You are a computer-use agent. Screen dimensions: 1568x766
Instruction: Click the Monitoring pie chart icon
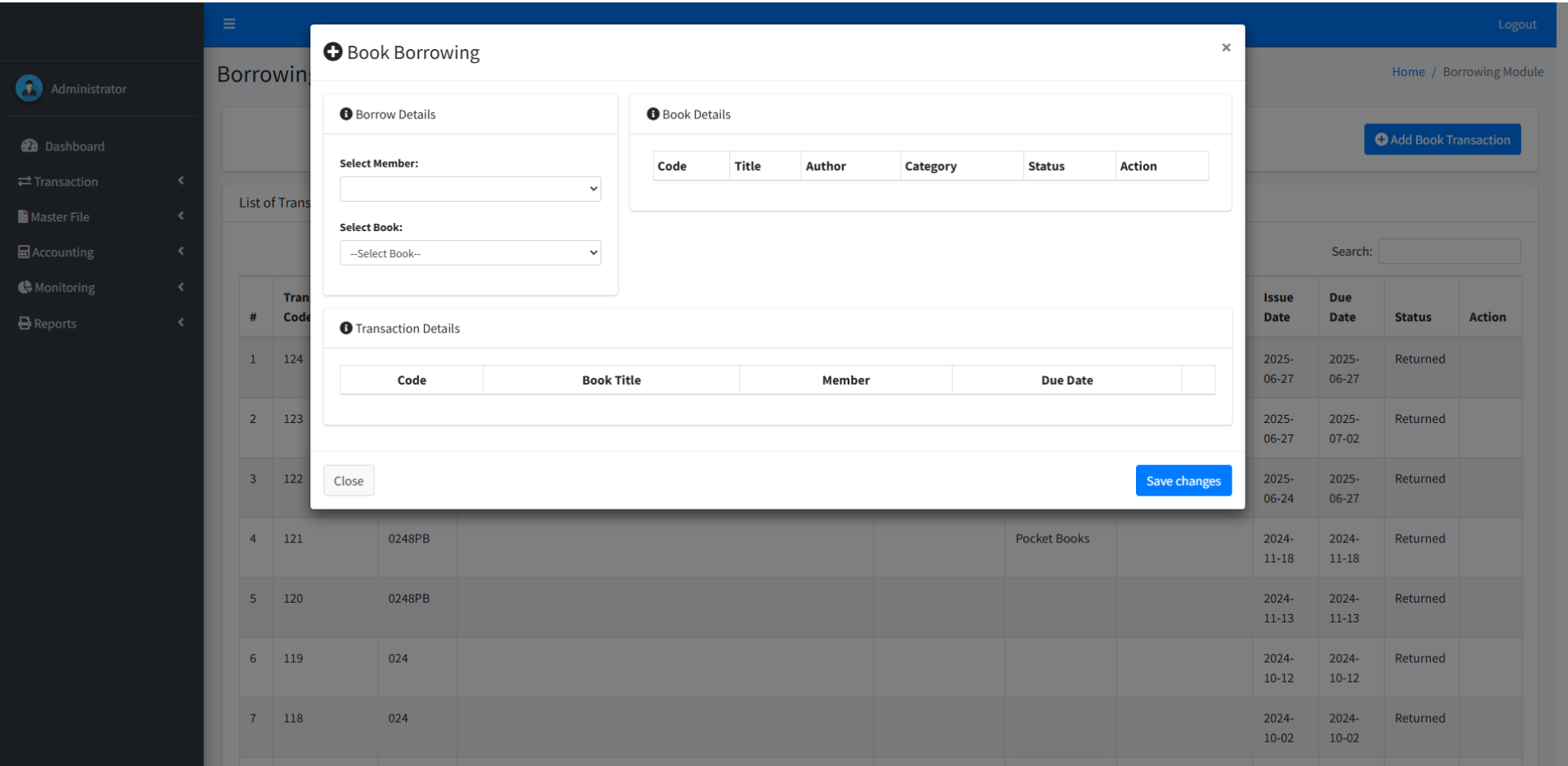(x=24, y=287)
